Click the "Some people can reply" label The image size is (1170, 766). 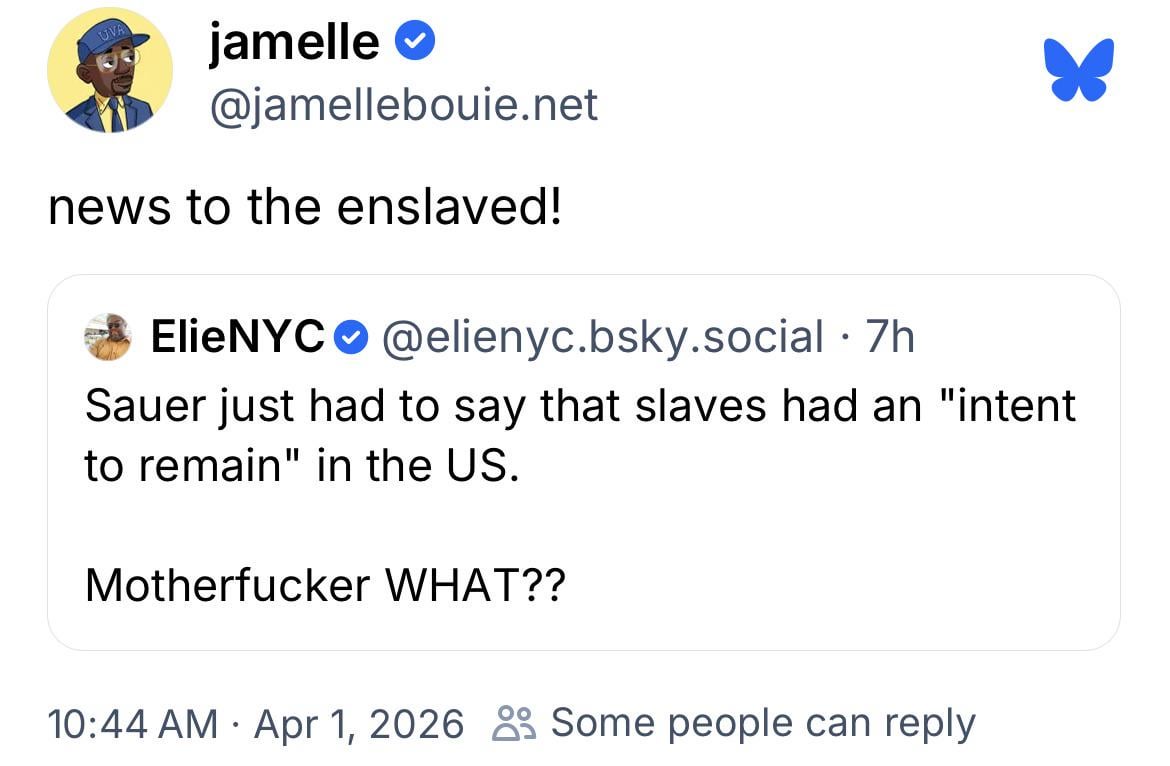point(762,722)
